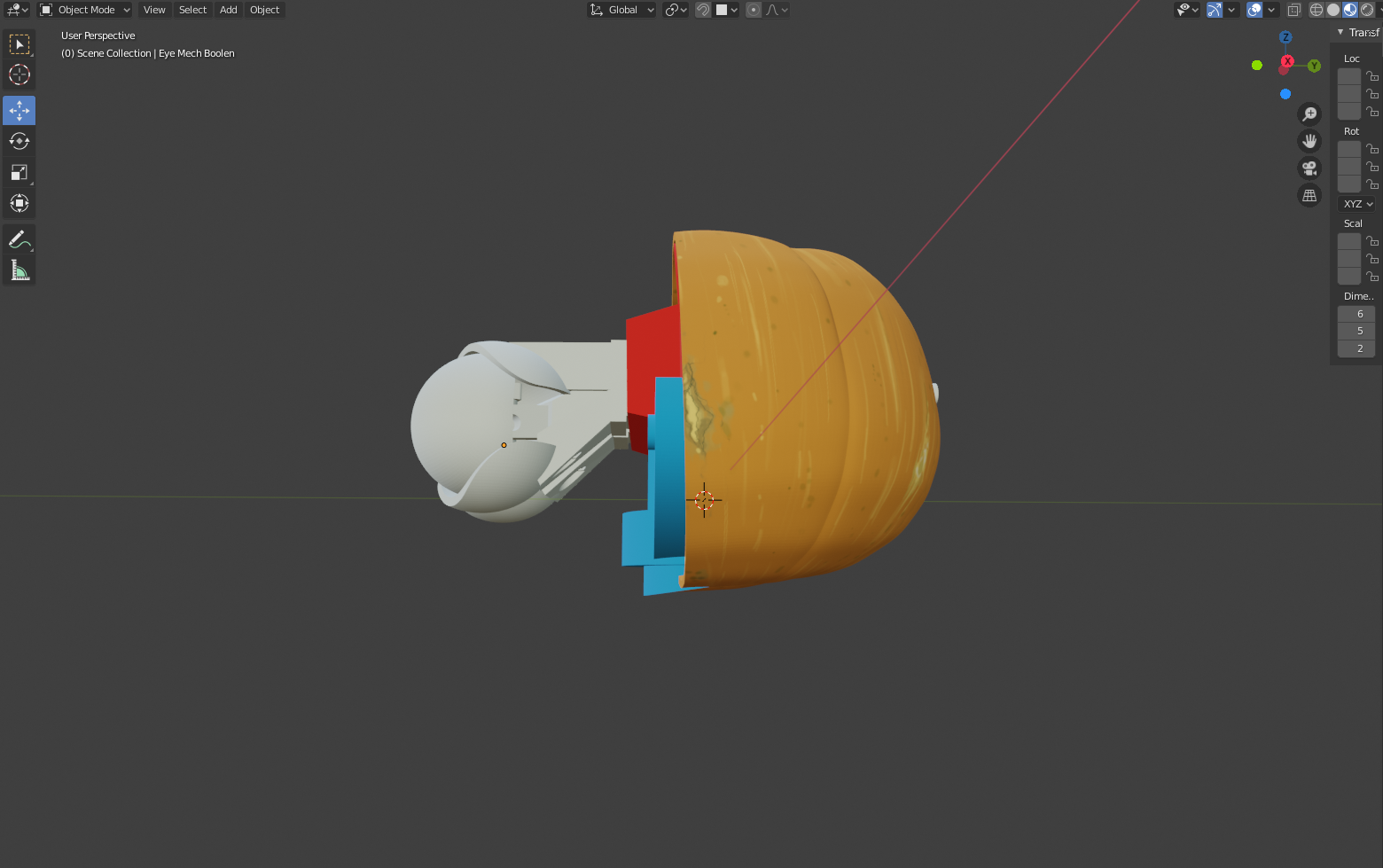This screenshot has height=868, width=1383.
Task: Click the blue negative Z gizmo dot
Action: (1285, 94)
